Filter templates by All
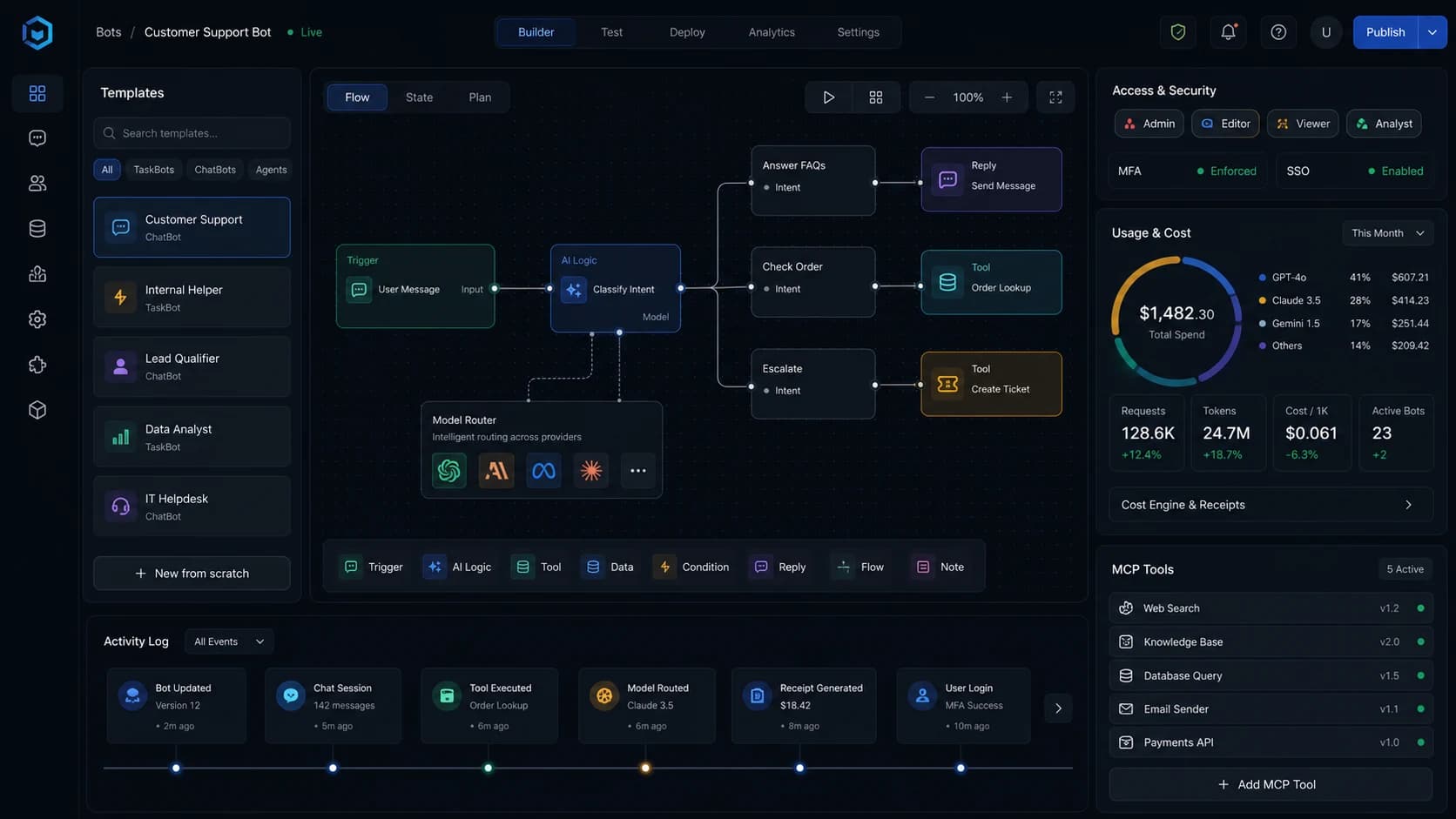The image size is (1456, 819). tap(107, 170)
